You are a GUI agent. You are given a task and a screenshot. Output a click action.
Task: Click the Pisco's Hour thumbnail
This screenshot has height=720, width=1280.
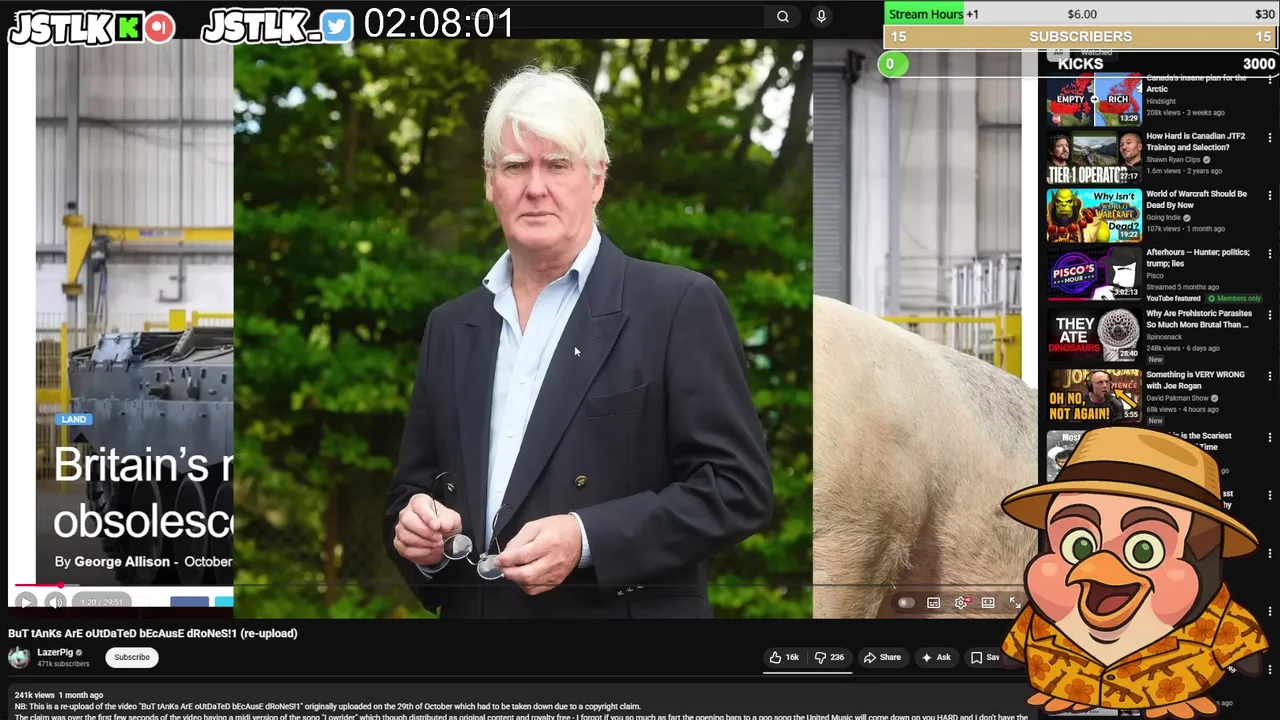pos(1094,274)
